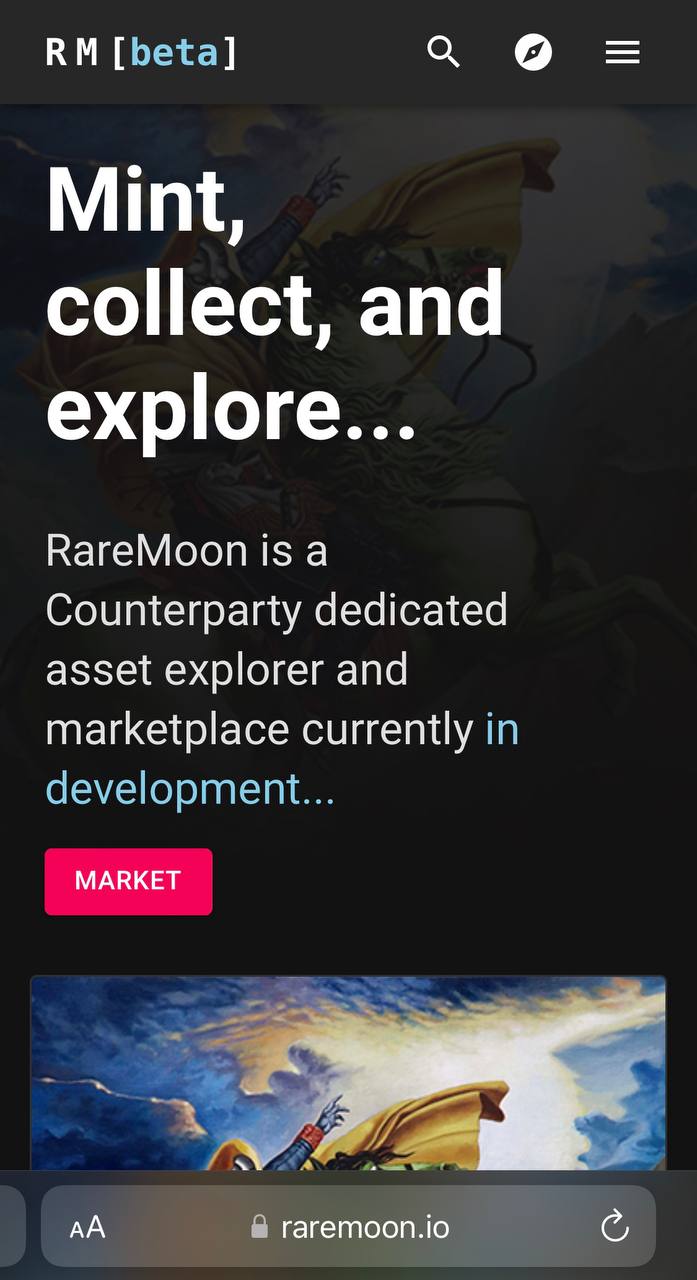Click the RM logo letters
Screen dimensions: 697x1280
[72, 53]
